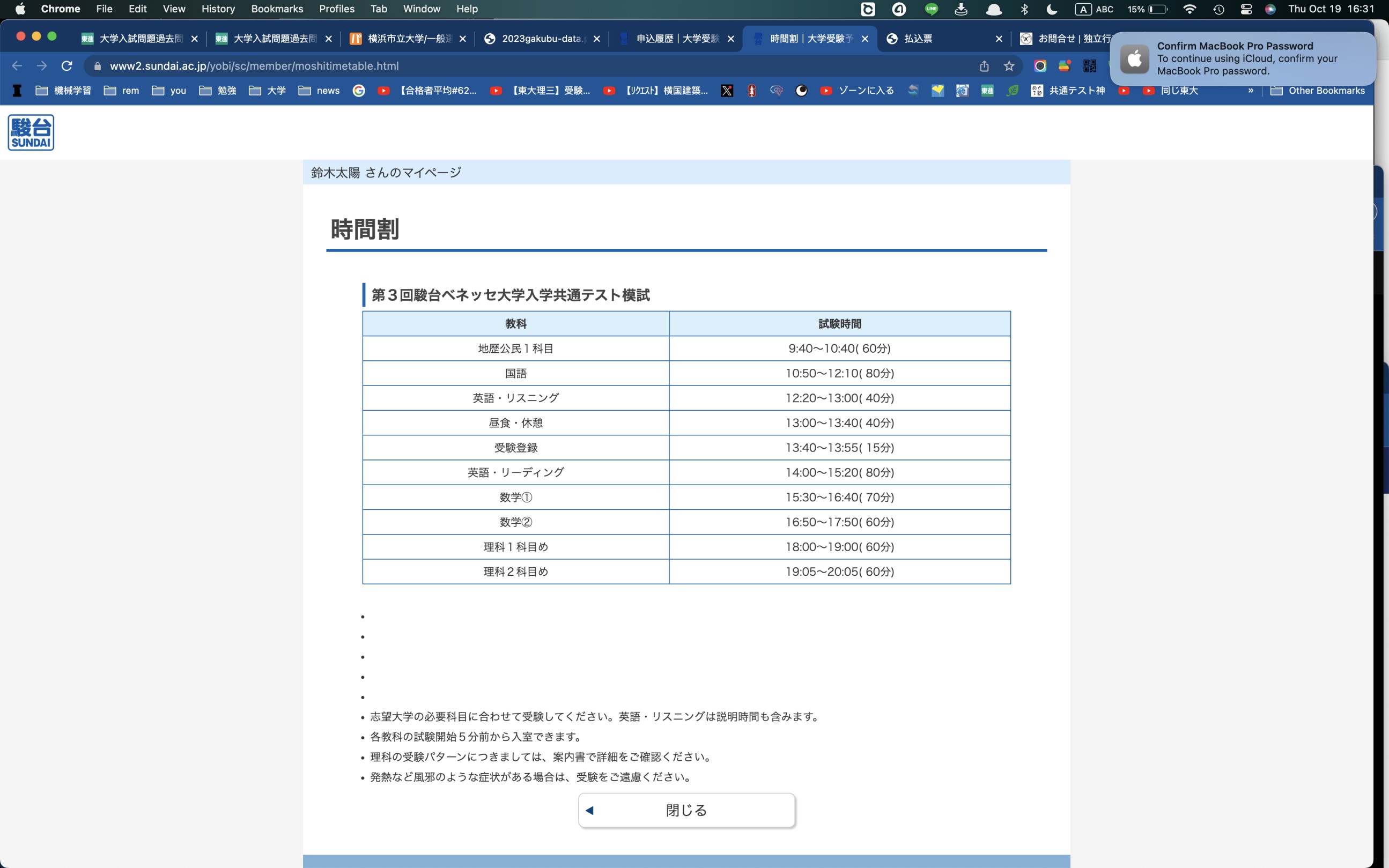Open 共通テスト神 bookmark
Screen dimensions: 1389x868
[1068, 91]
